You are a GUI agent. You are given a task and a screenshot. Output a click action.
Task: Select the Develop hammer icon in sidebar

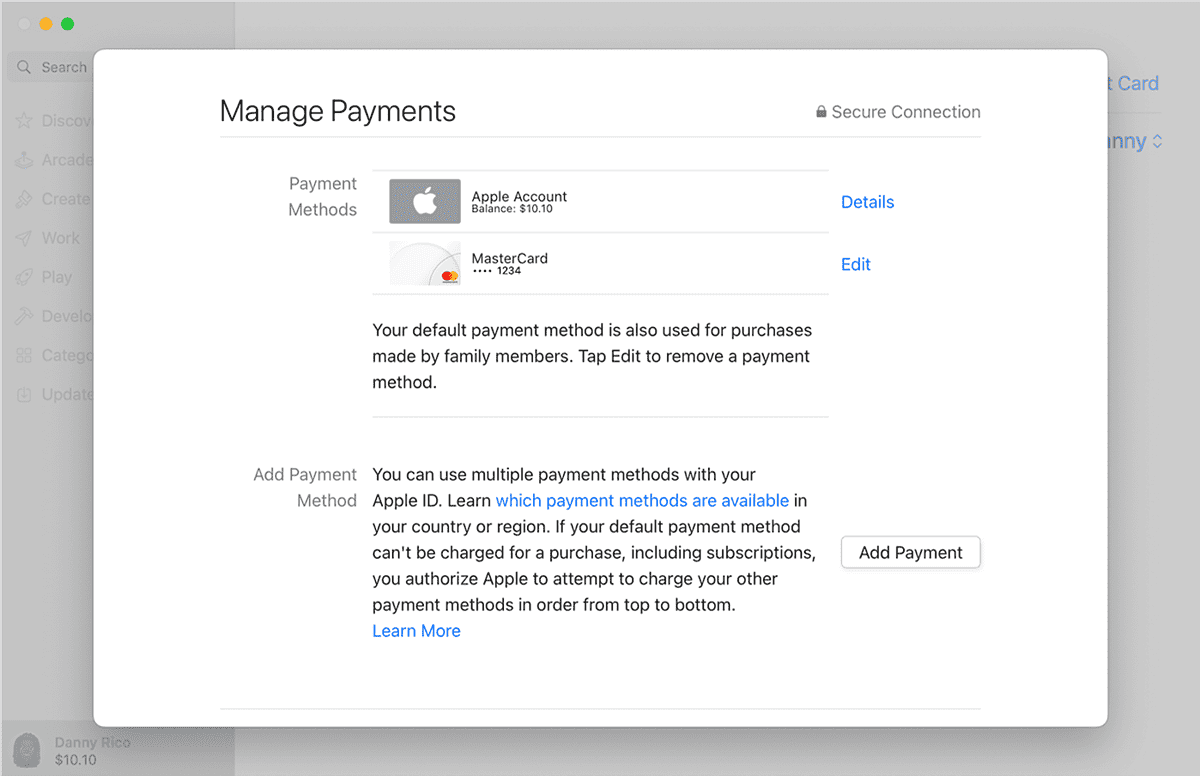click(24, 316)
